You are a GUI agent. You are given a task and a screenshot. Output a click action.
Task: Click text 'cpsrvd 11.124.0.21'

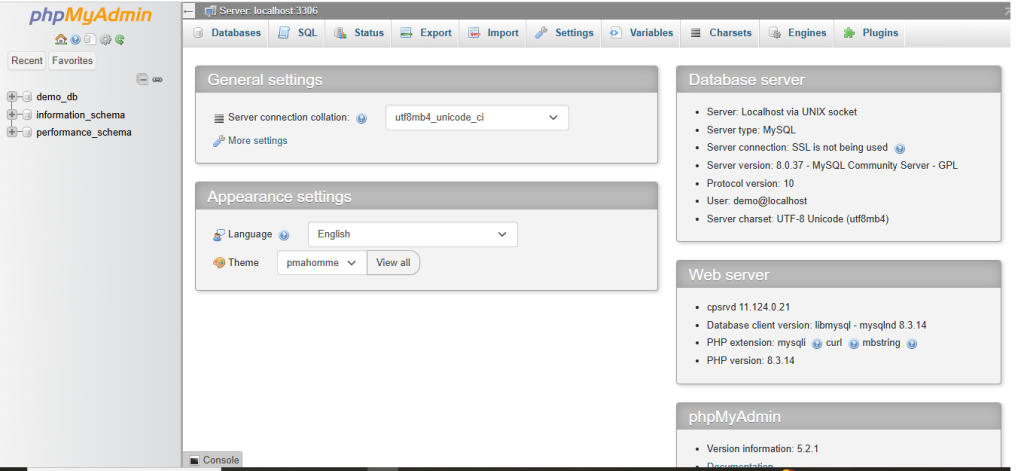[748, 307]
